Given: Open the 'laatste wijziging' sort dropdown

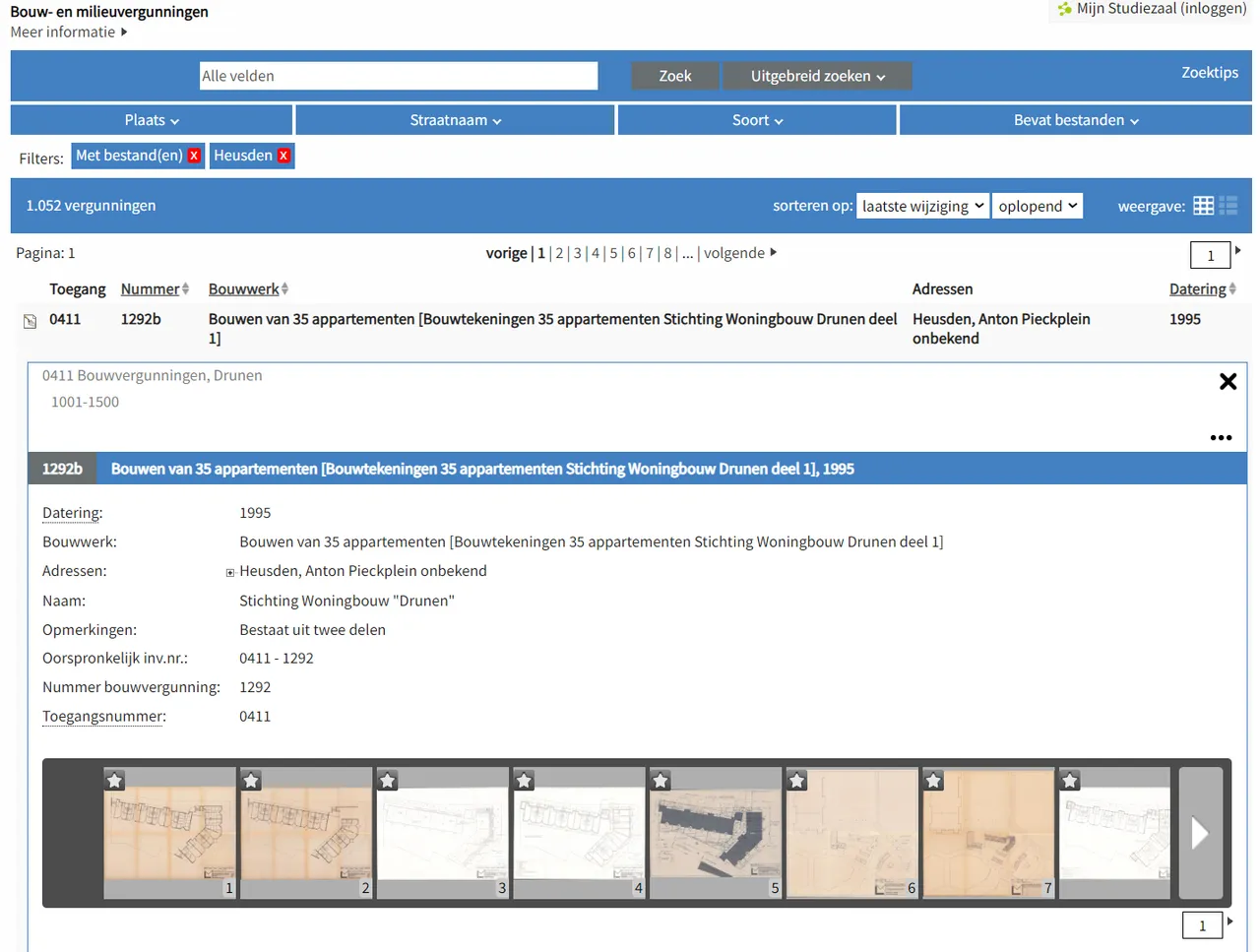Looking at the screenshot, I should 921,206.
